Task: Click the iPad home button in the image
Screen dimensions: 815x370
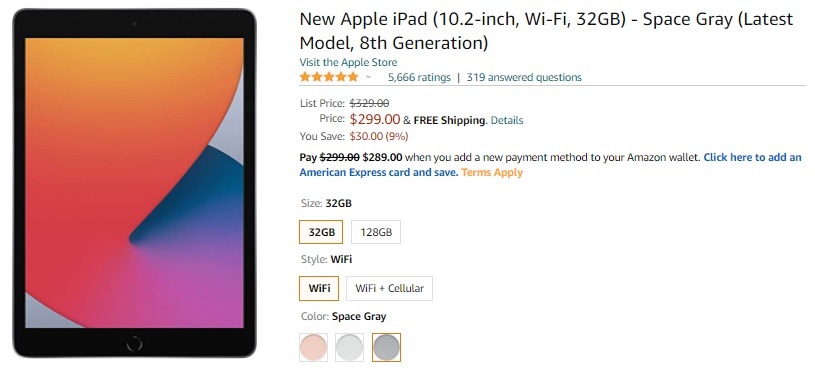Action: pos(134,343)
